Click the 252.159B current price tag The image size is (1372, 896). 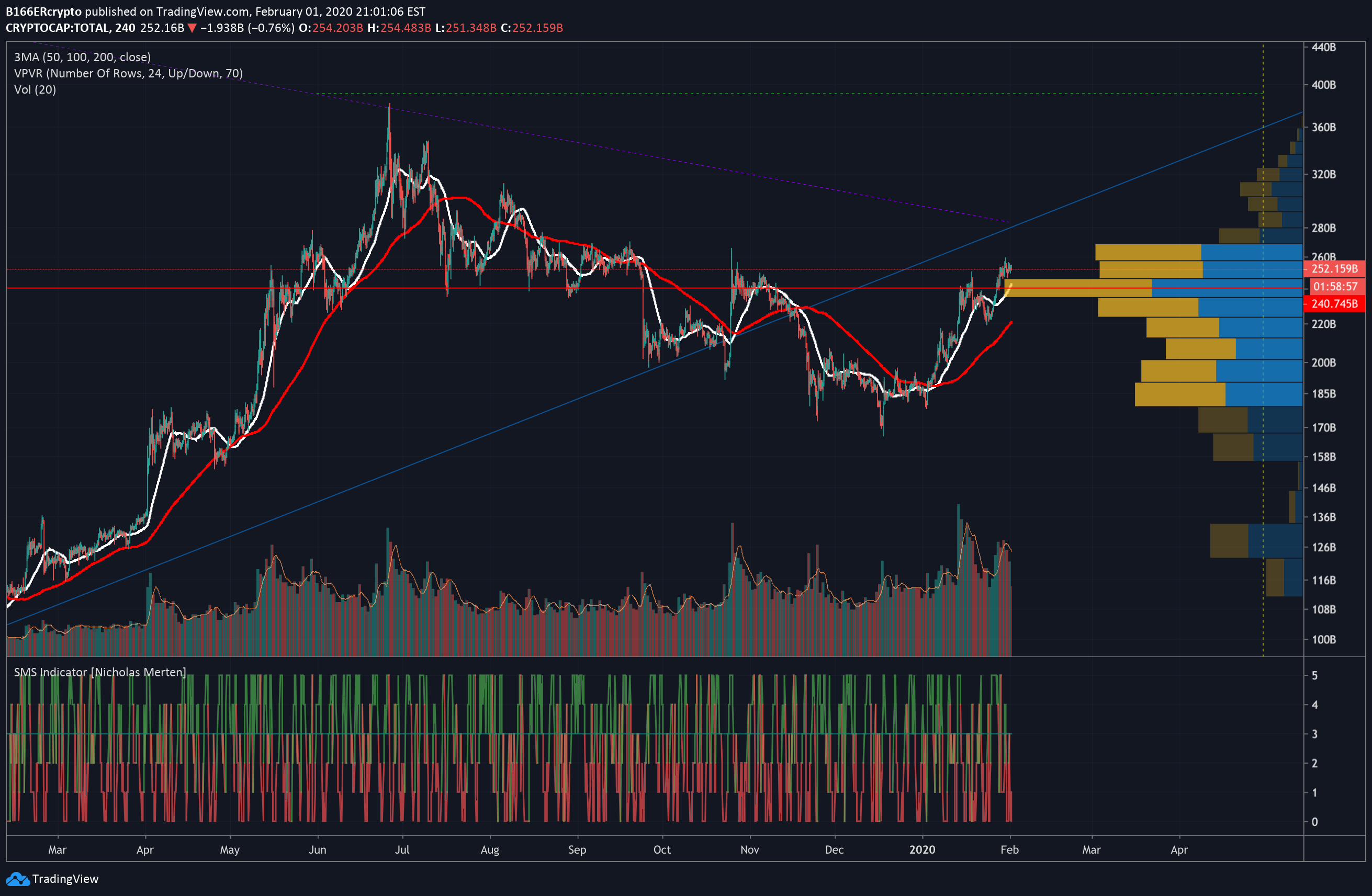(1334, 268)
